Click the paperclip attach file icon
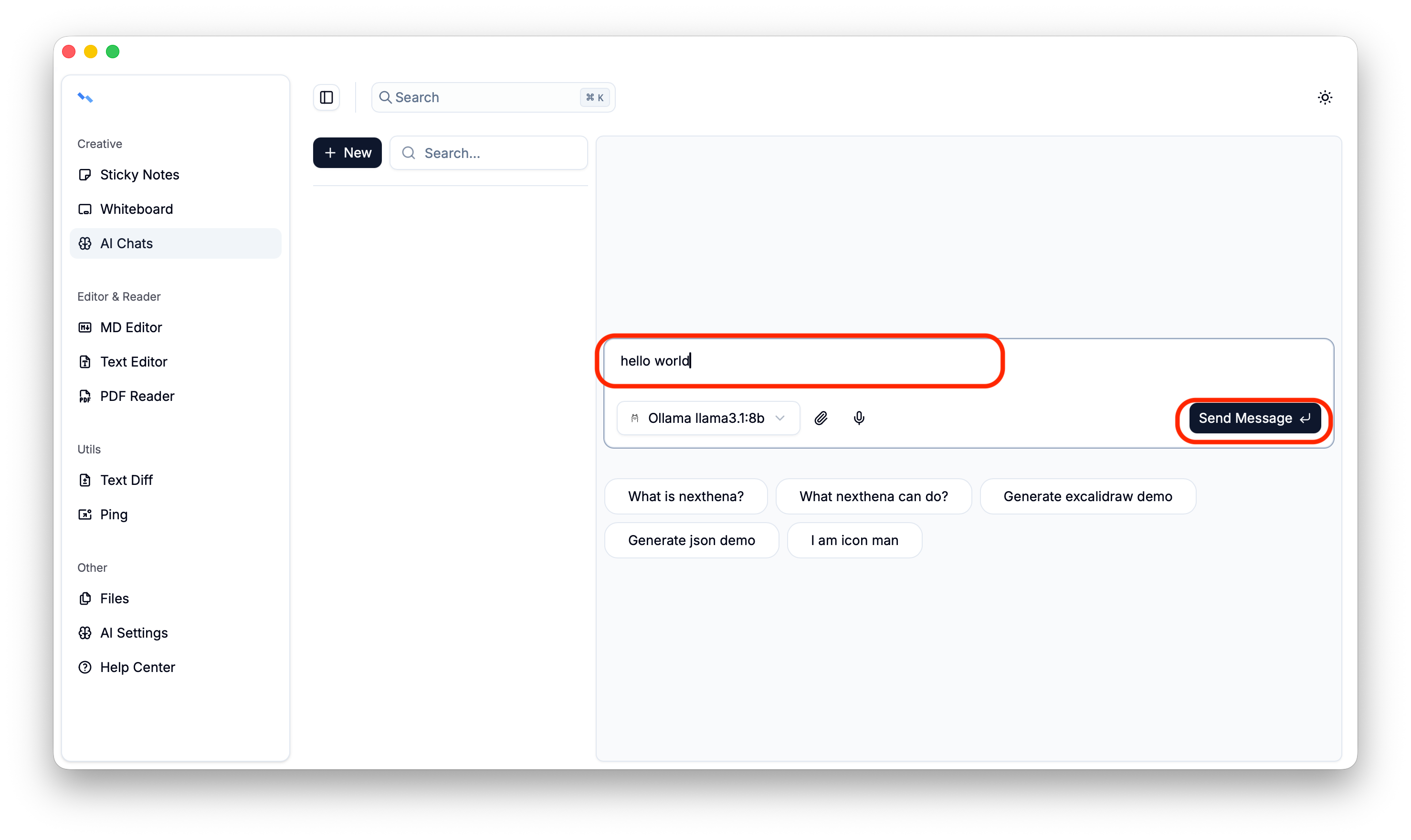The width and height of the screenshot is (1411, 840). [x=821, y=418]
